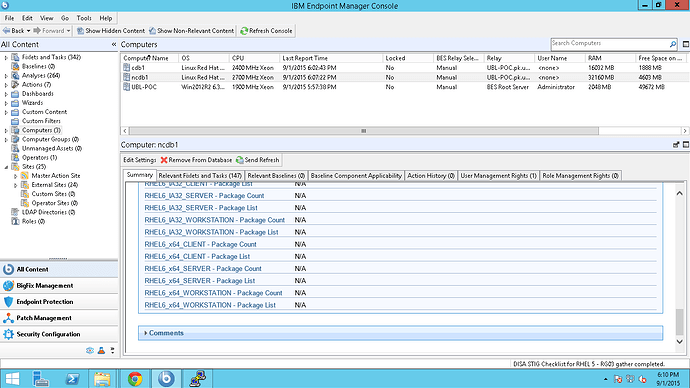Switch to Action History tab
690x388 pixels.
[x=431, y=176]
